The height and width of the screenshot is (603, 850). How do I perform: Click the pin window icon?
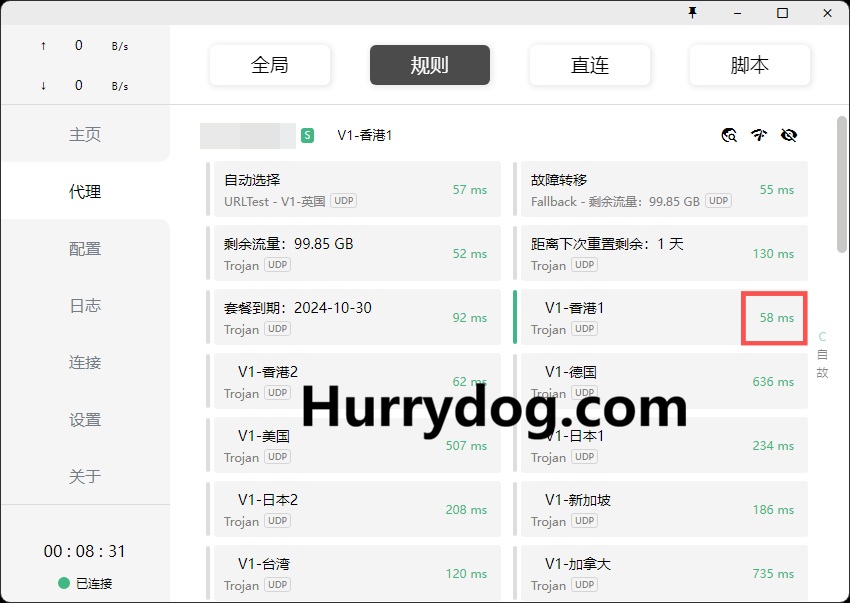tap(691, 13)
